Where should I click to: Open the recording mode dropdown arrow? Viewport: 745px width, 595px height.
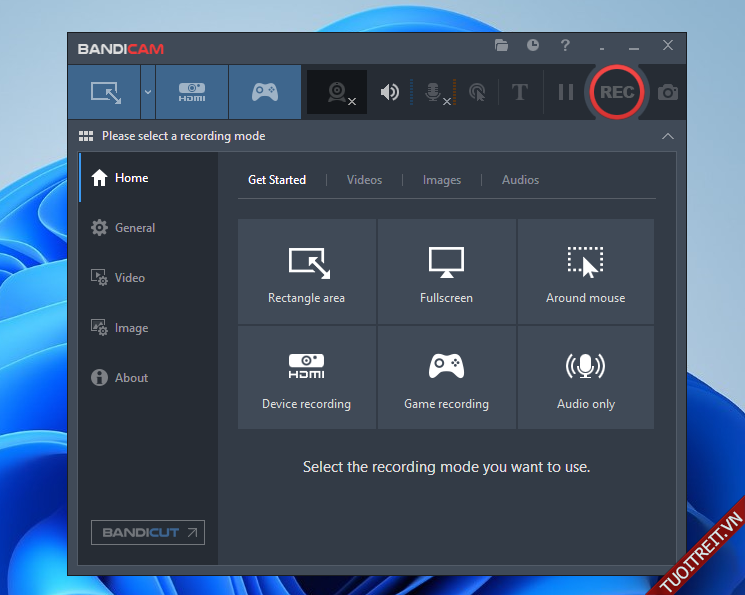coord(148,92)
